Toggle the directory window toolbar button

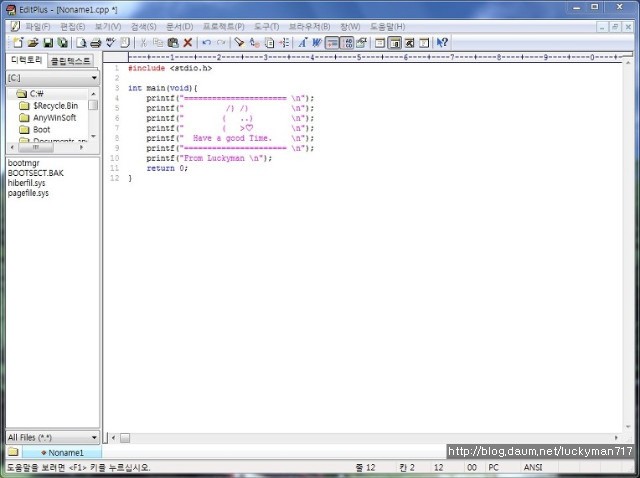(x=395, y=42)
